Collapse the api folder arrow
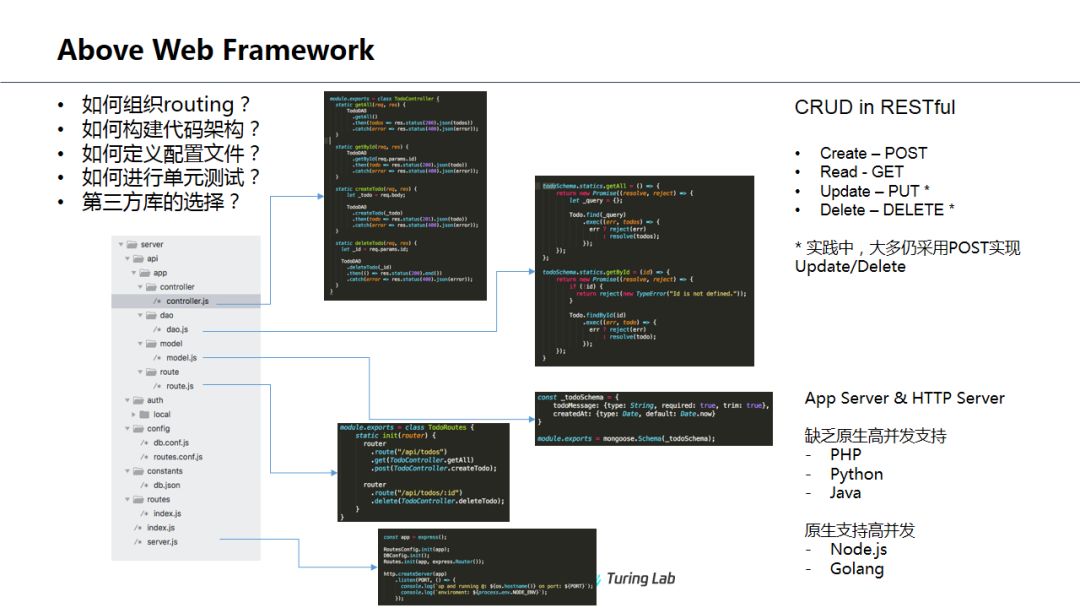1080x608 pixels. click(x=127, y=259)
